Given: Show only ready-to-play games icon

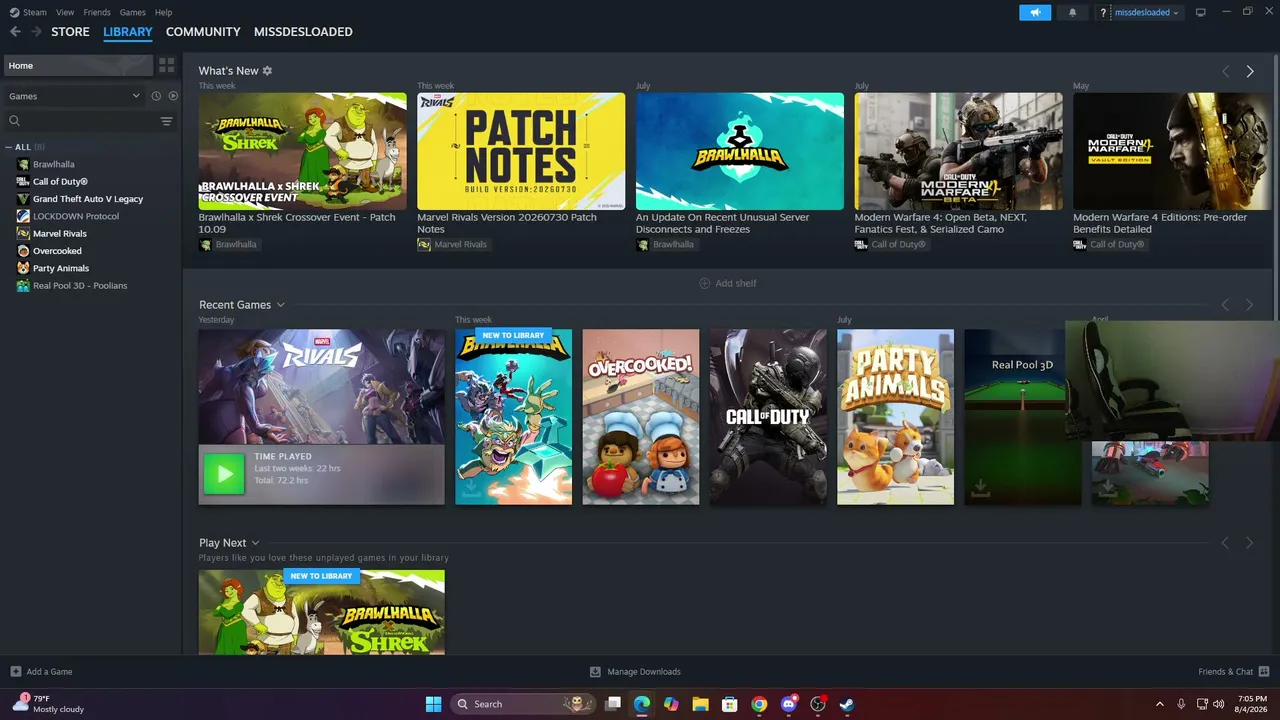Looking at the screenshot, I should click(x=173, y=96).
